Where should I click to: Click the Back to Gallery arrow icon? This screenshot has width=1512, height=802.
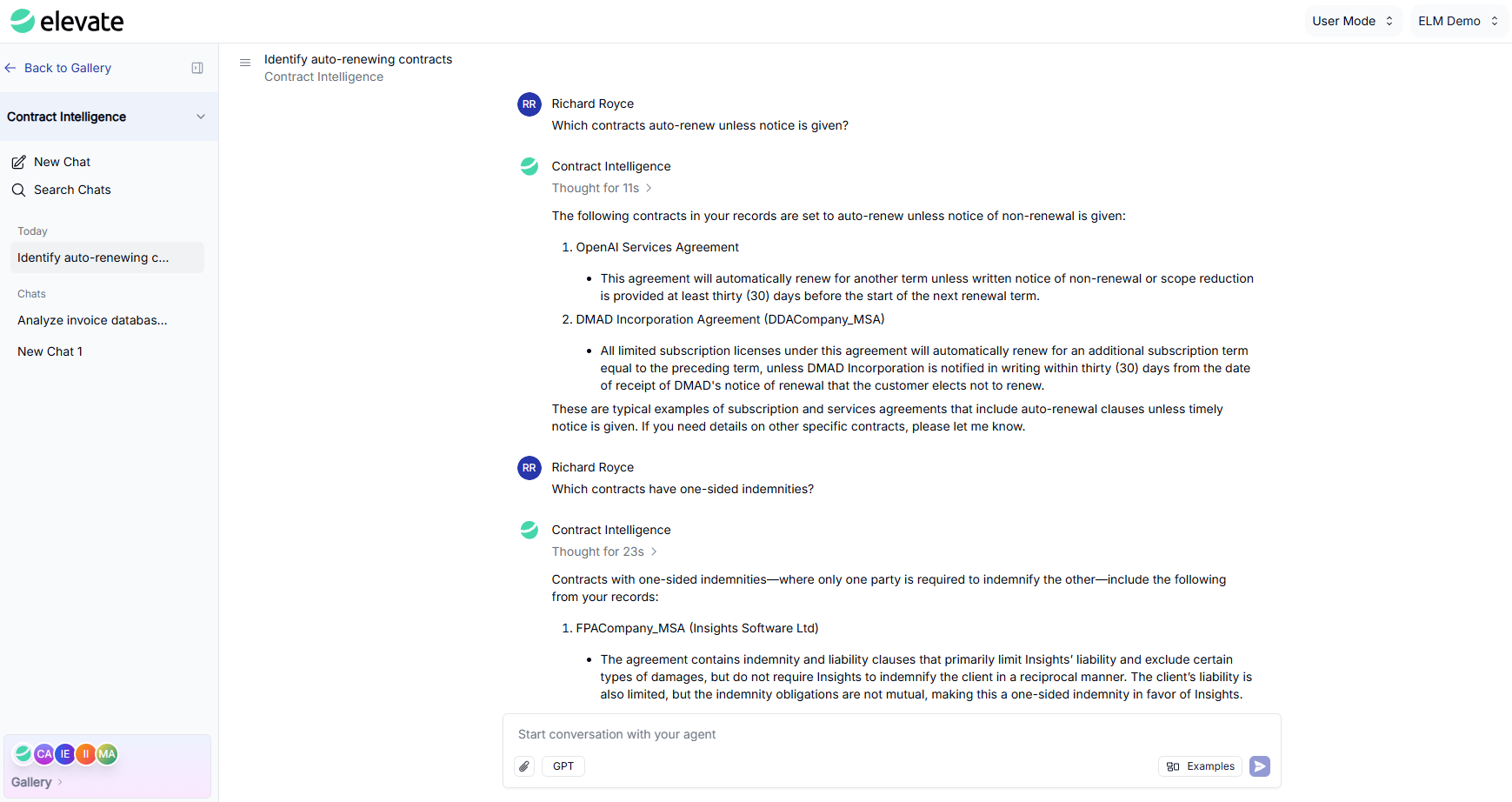coord(10,68)
